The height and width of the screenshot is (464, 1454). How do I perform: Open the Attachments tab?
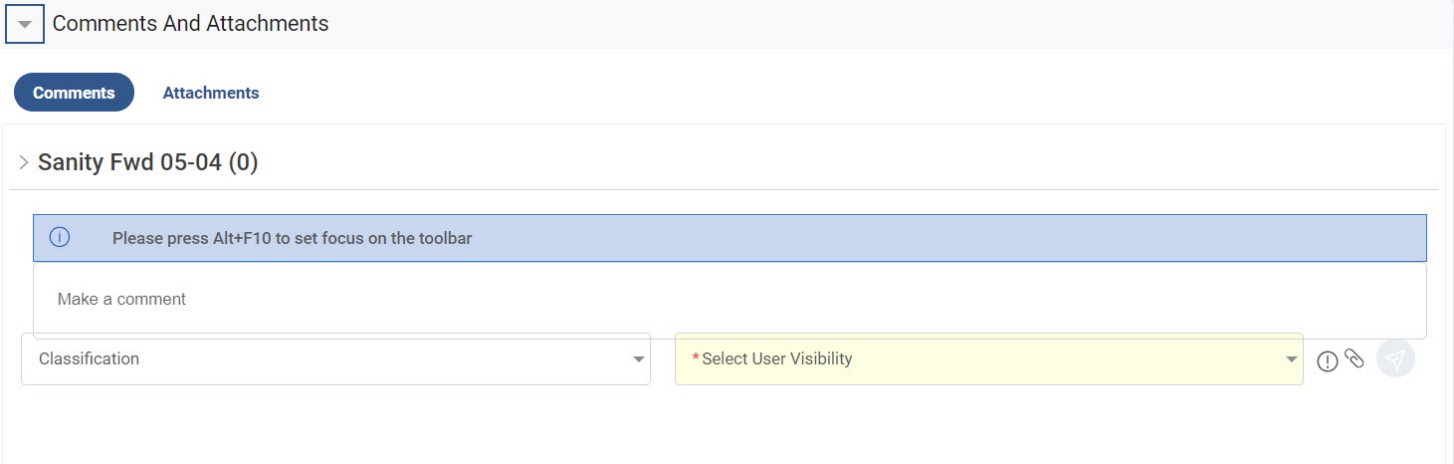click(211, 93)
